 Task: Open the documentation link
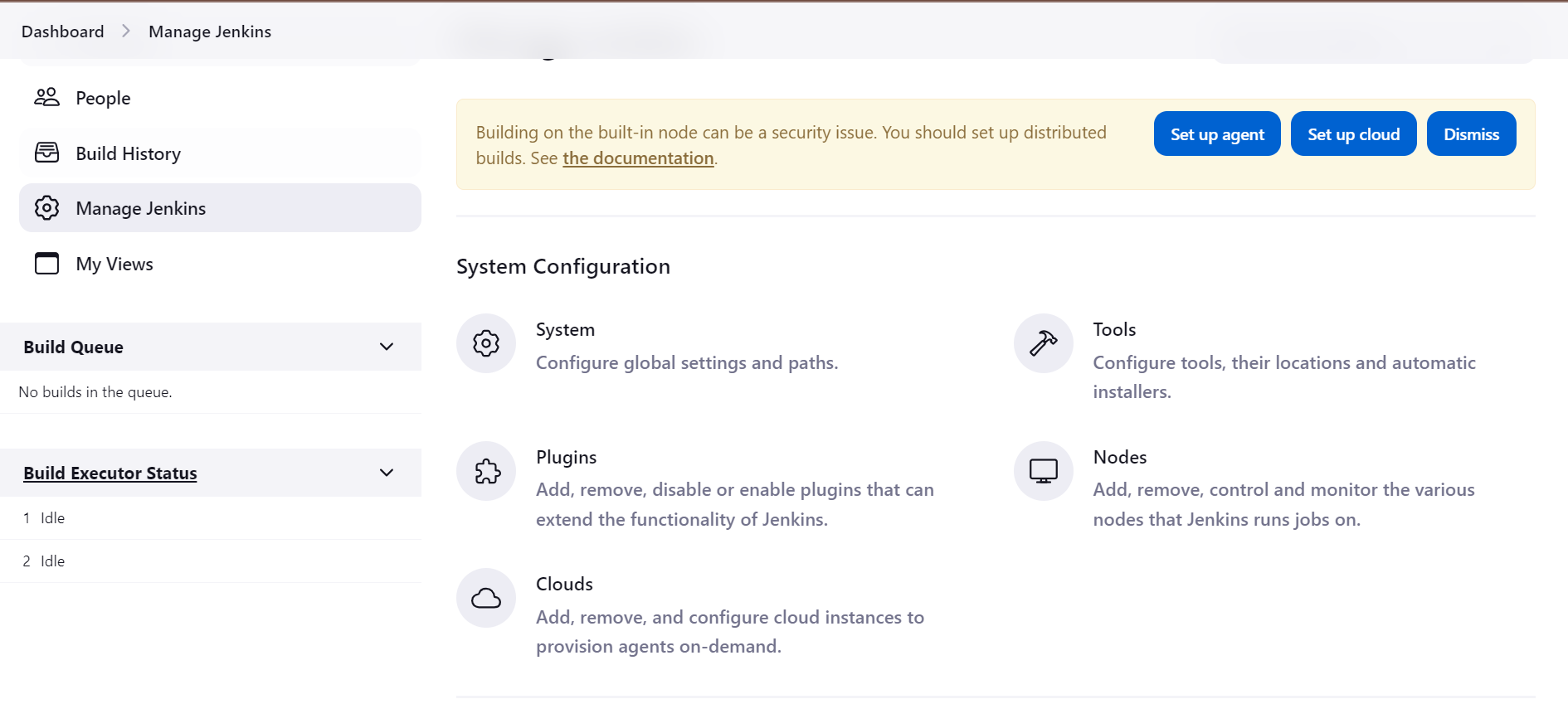(638, 158)
